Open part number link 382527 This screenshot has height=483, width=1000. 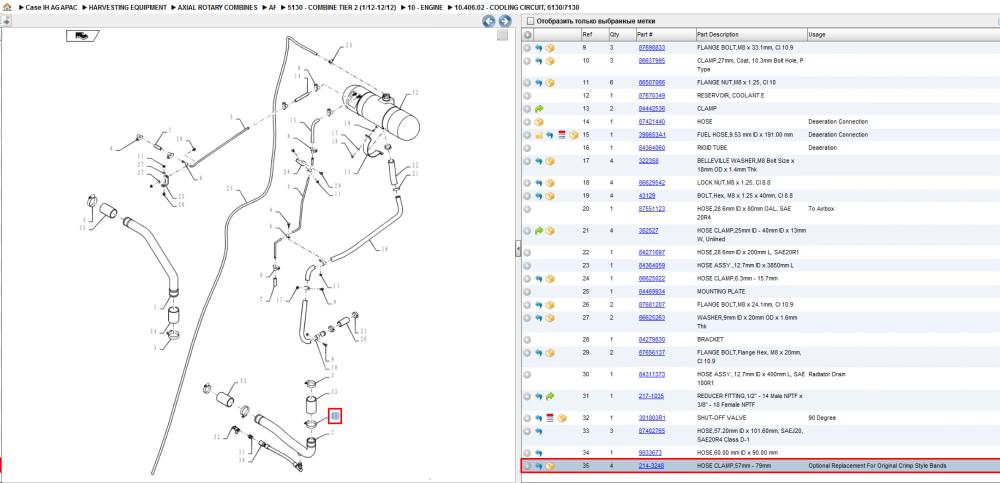pos(649,230)
